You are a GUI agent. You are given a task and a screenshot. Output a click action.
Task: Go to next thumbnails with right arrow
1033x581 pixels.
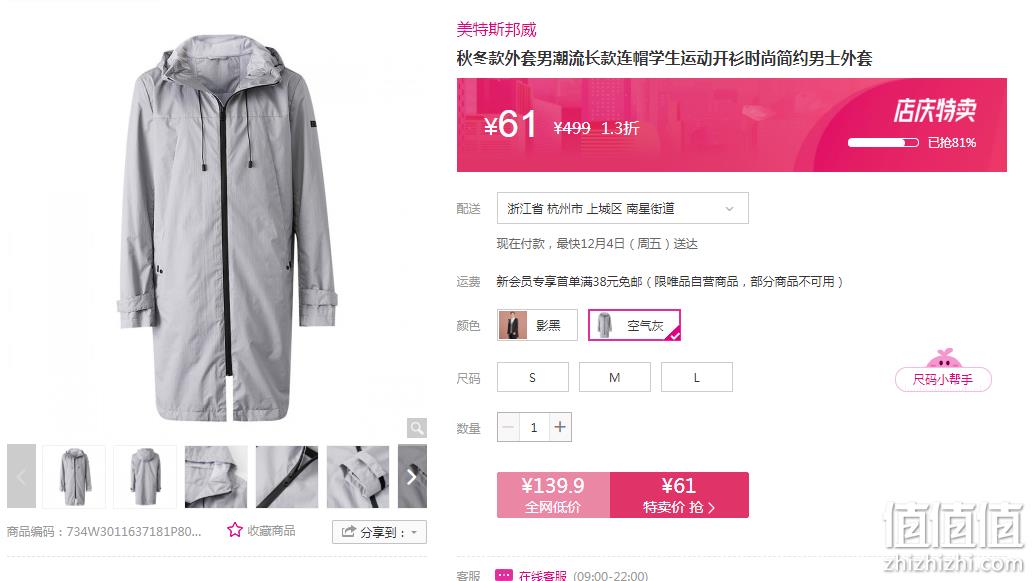412,476
